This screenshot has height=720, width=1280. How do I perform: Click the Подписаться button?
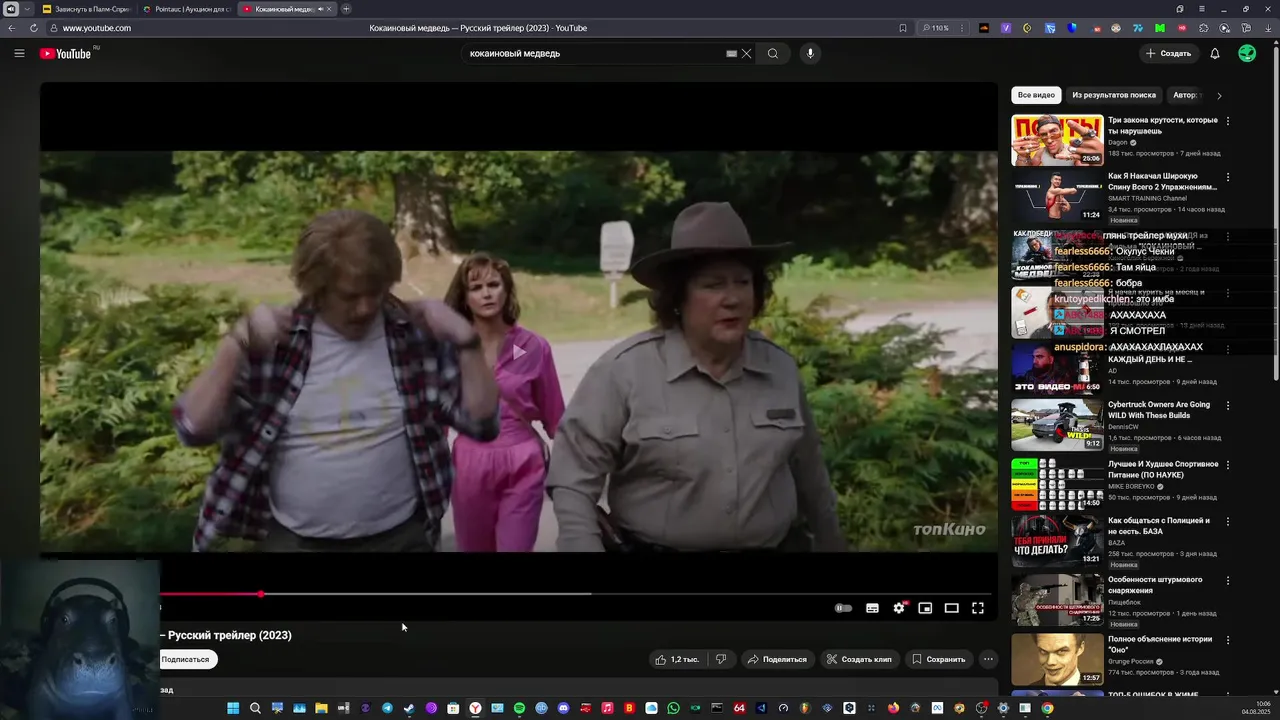186,659
